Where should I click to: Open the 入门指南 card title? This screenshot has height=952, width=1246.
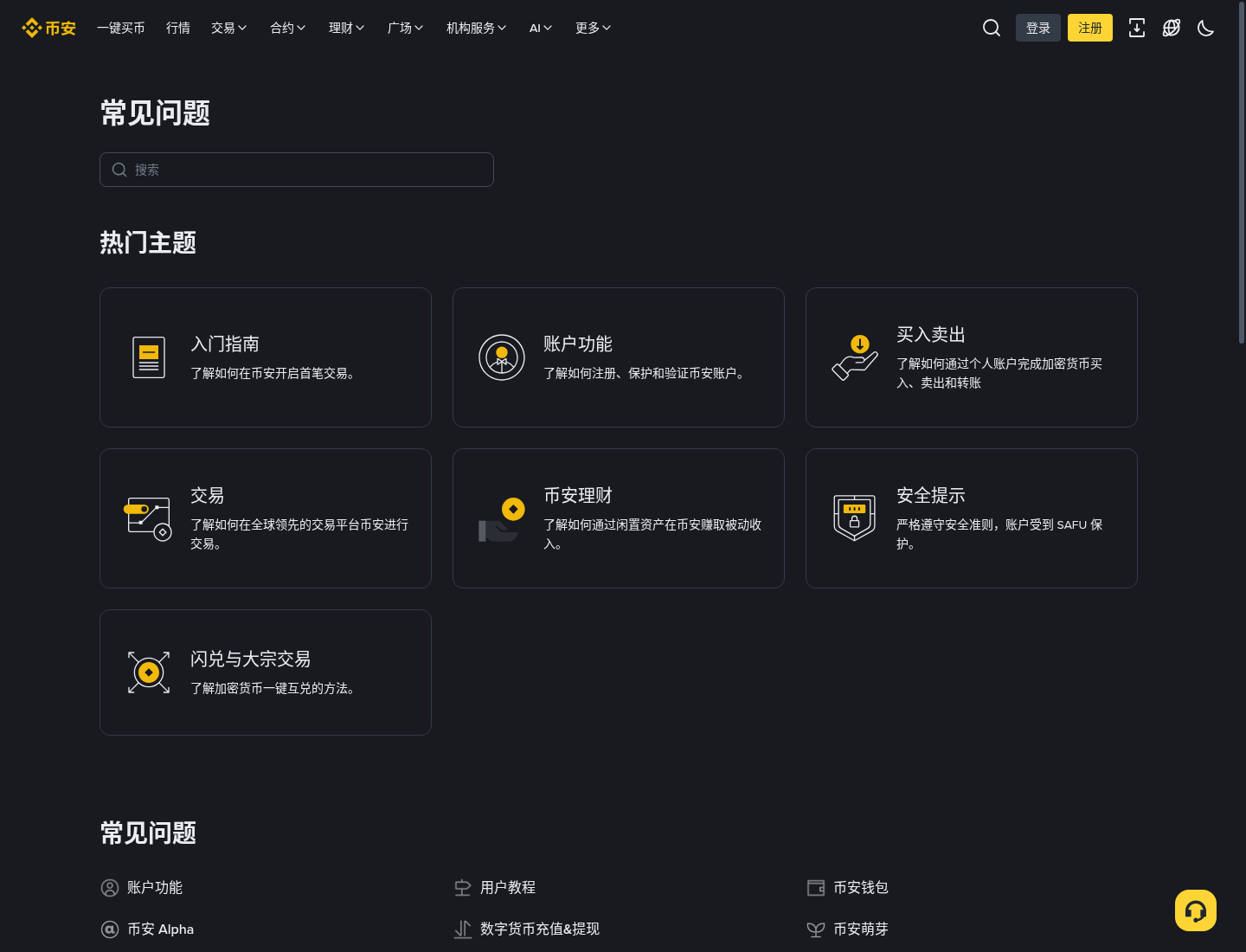225,344
